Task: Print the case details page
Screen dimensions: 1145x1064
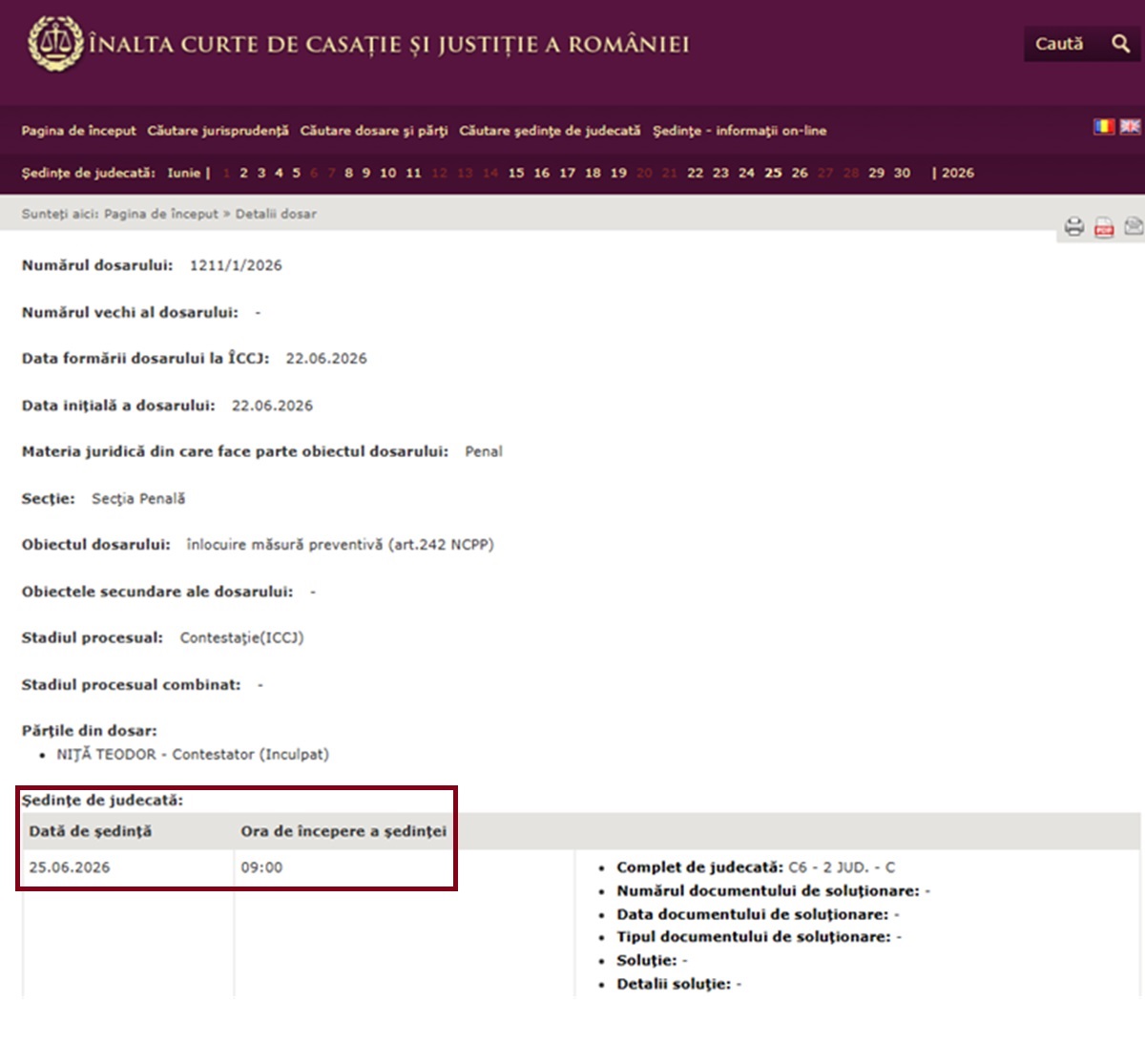Action: [x=1074, y=227]
